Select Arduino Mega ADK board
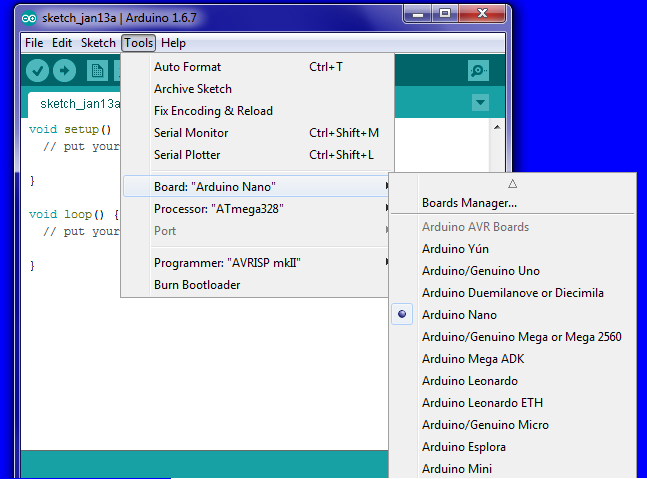 click(x=512, y=359)
